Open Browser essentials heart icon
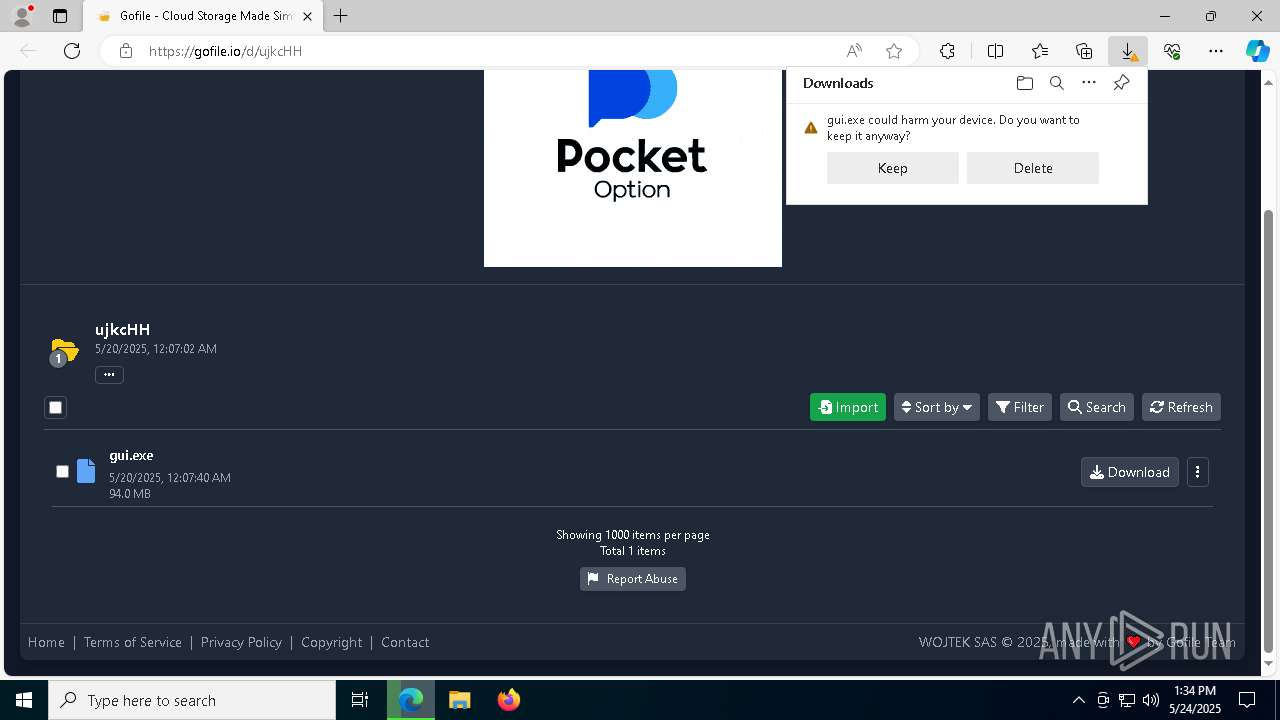The height and width of the screenshot is (720, 1280). tap(1172, 51)
